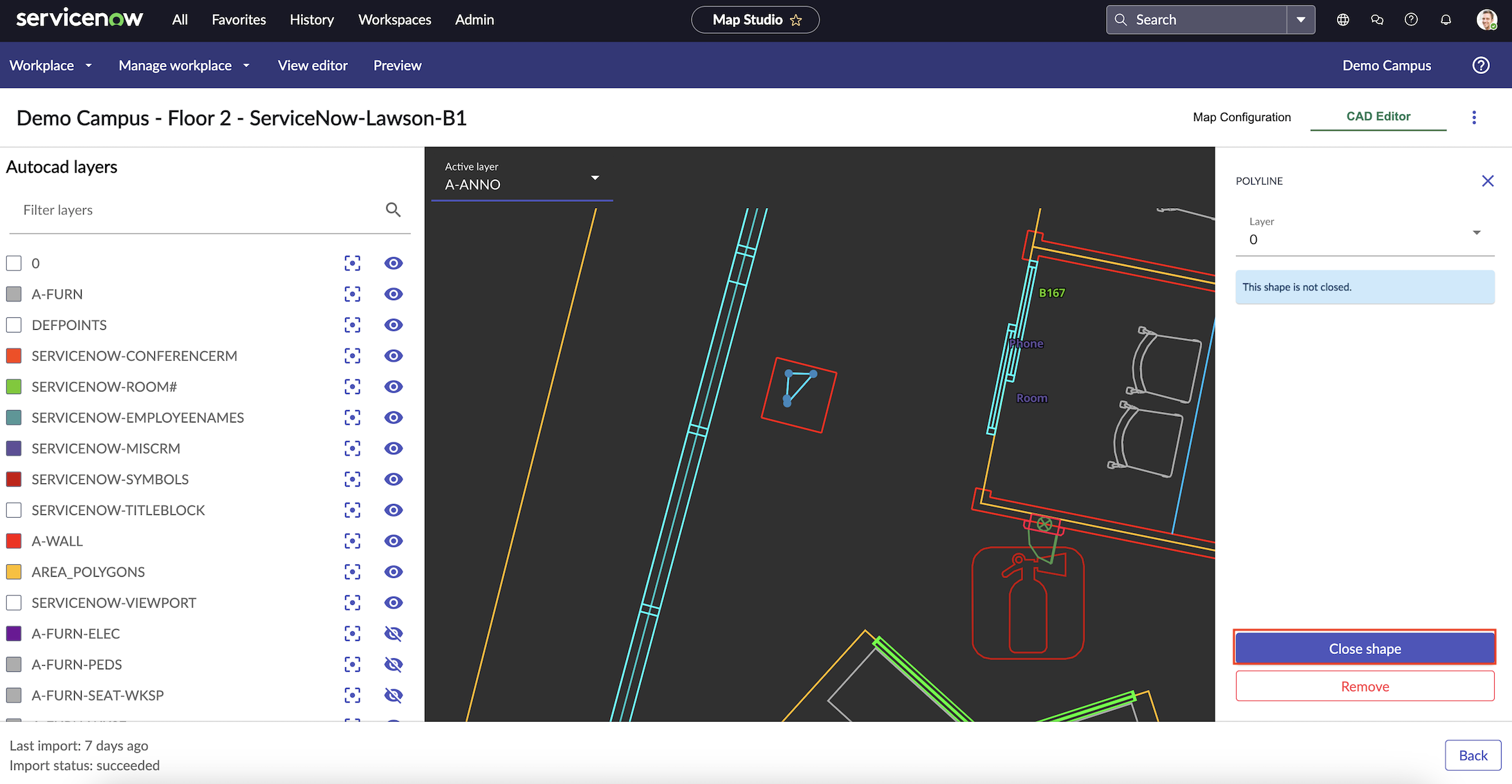Viewport: 1512px width, 784px height.
Task: Open the Favorites menu
Action: (x=239, y=20)
